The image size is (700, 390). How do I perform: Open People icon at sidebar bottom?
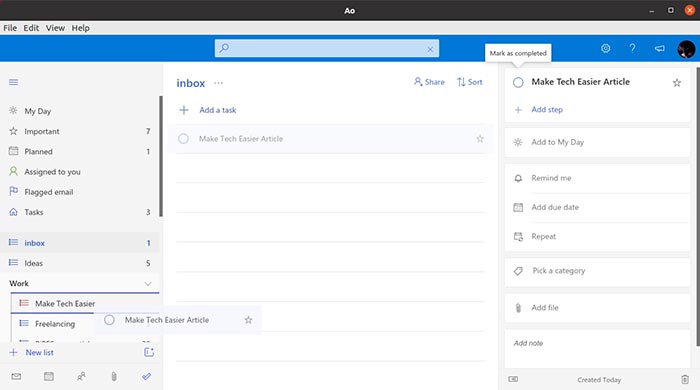point(81,377)
